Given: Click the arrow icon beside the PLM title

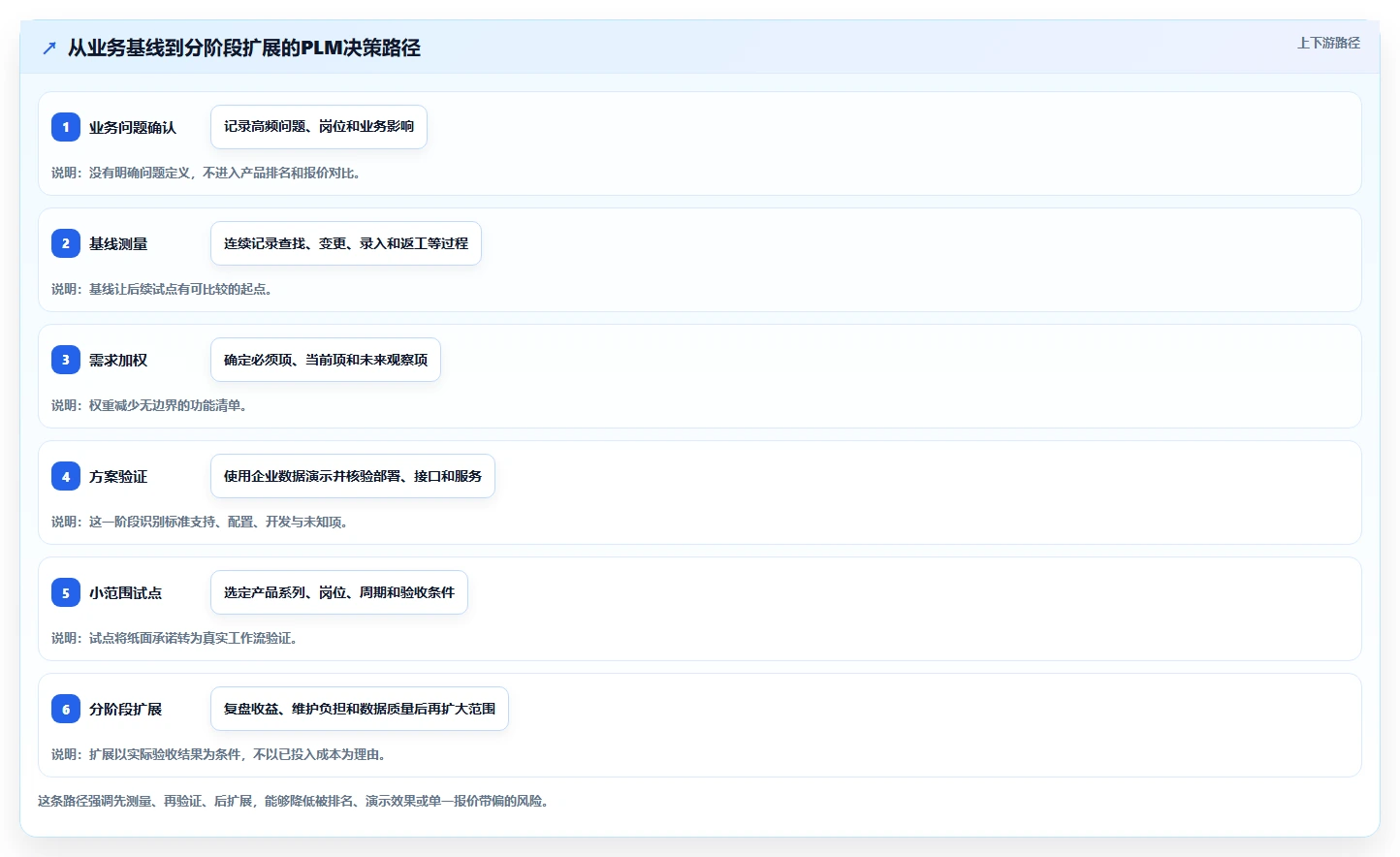Looking at the screenshot, I should (49, 48).
